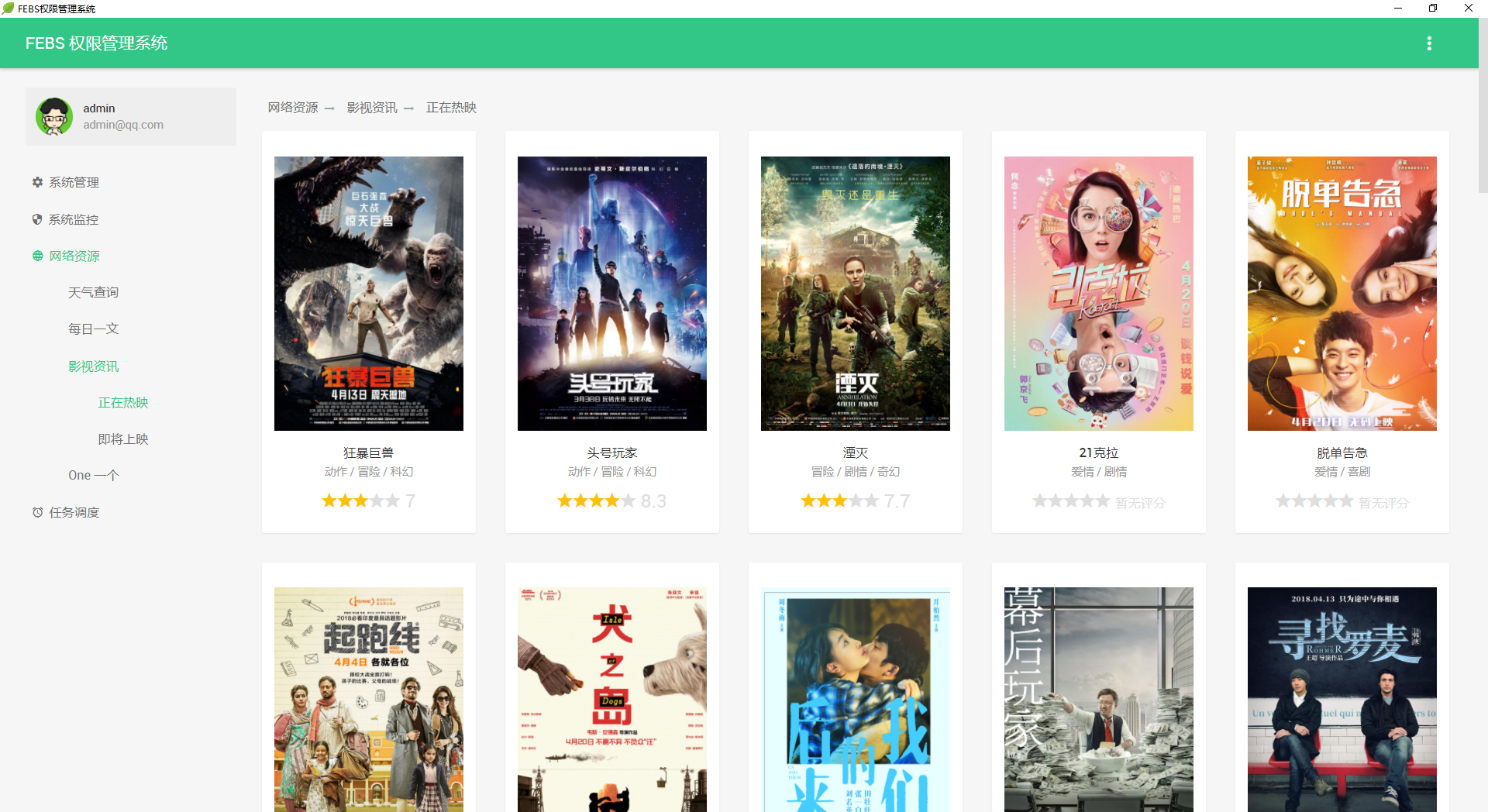Open the One 一个 page
The image size is (1488, 812).
click(x=93, y=475)
